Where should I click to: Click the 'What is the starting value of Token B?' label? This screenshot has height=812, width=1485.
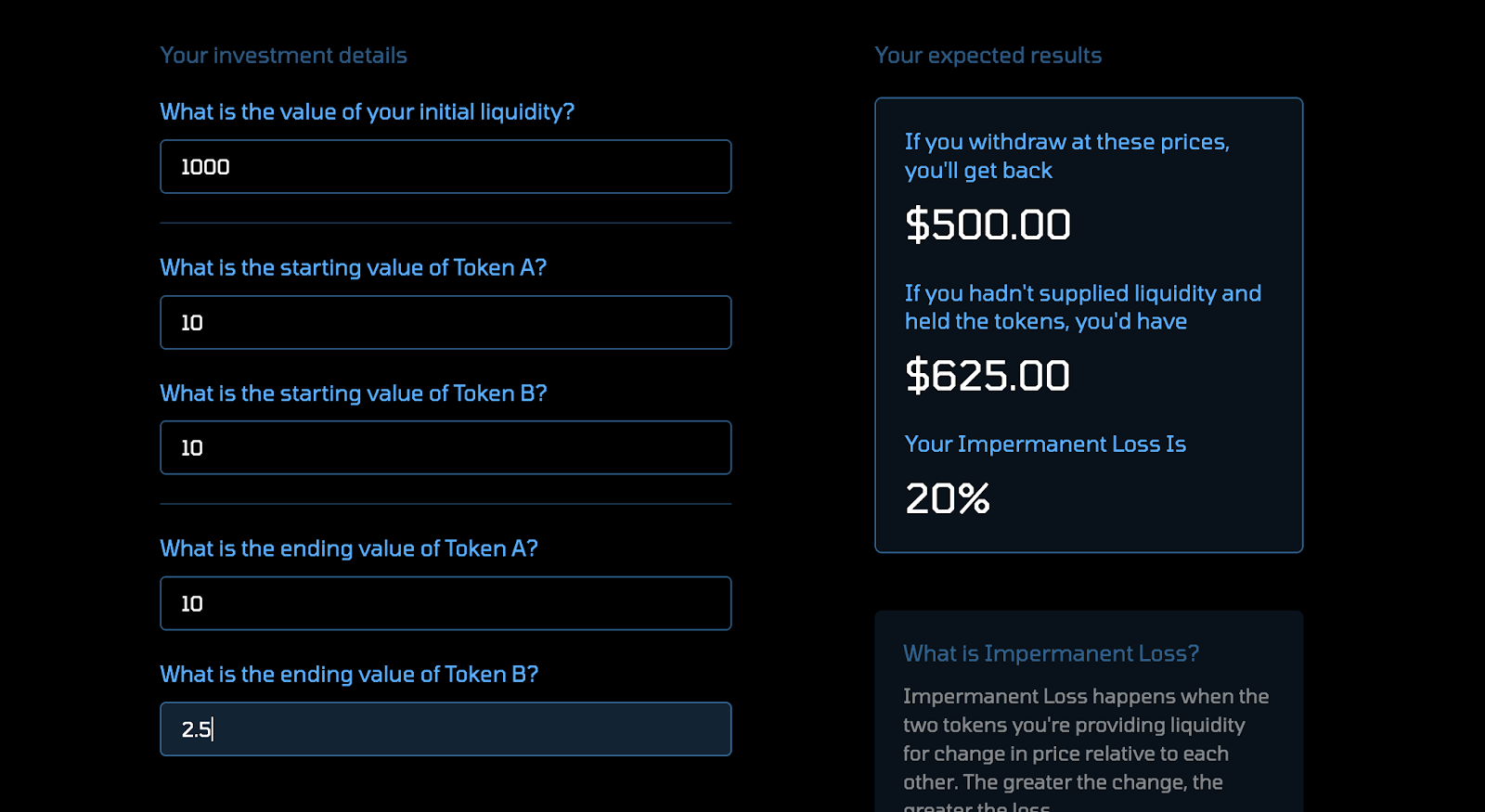[x=353, y=393]
